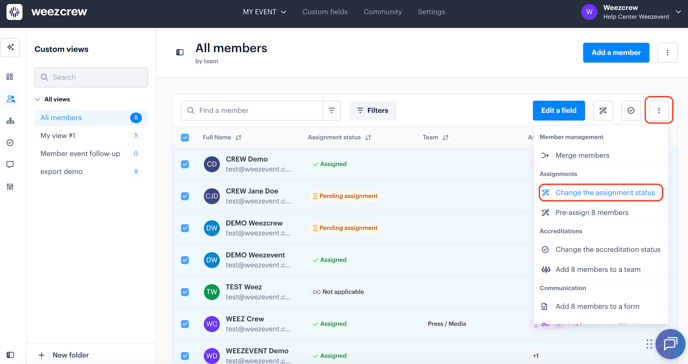Open the assignment wand icon beside Edit a field
This screenshot has width=688, height=364.
coord(603,111)
